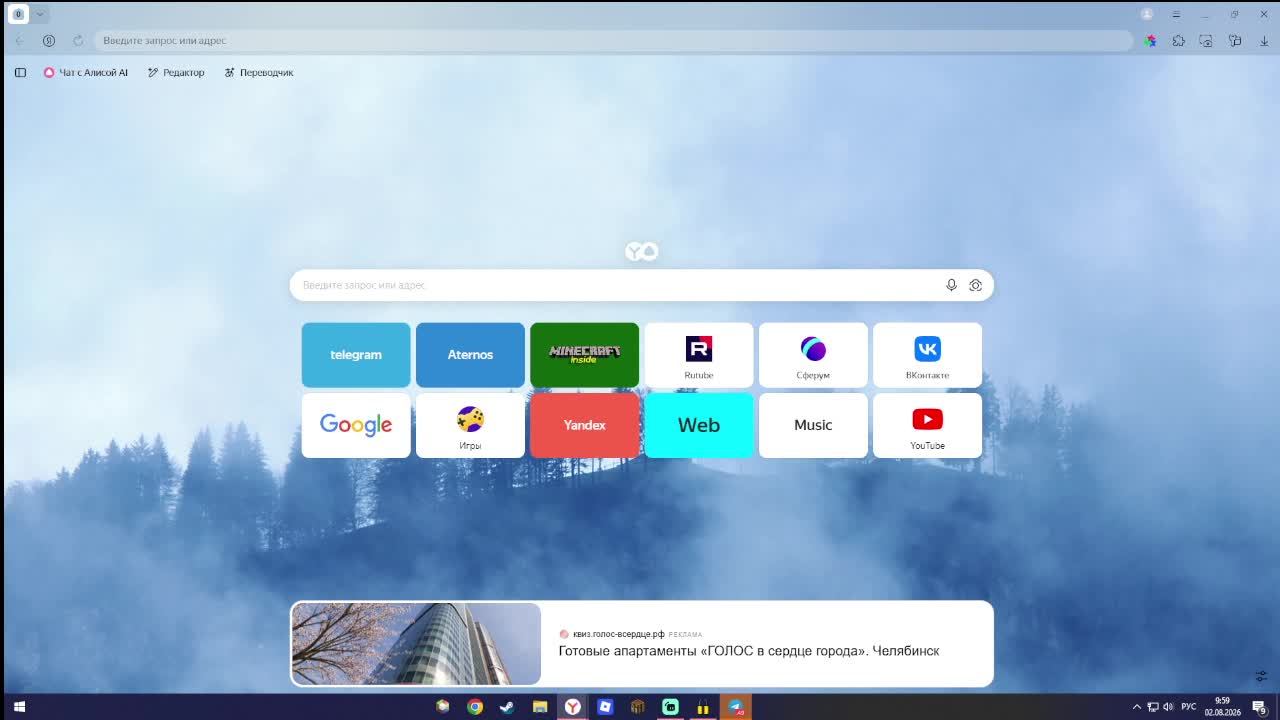This screenshot has height=720, width=1280.
Task: Open the Rutube tile
Action: pyautogui.click(x=699, y=355)
